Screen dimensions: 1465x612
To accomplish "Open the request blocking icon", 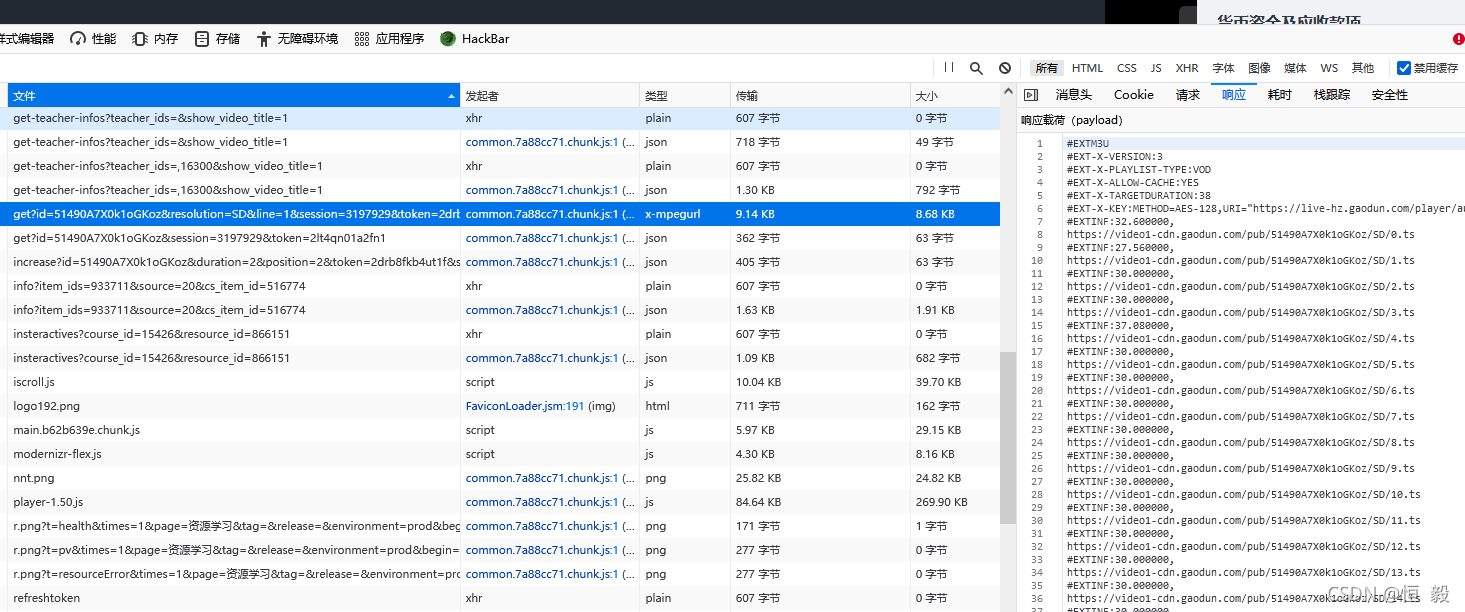I will point(1005,68).
